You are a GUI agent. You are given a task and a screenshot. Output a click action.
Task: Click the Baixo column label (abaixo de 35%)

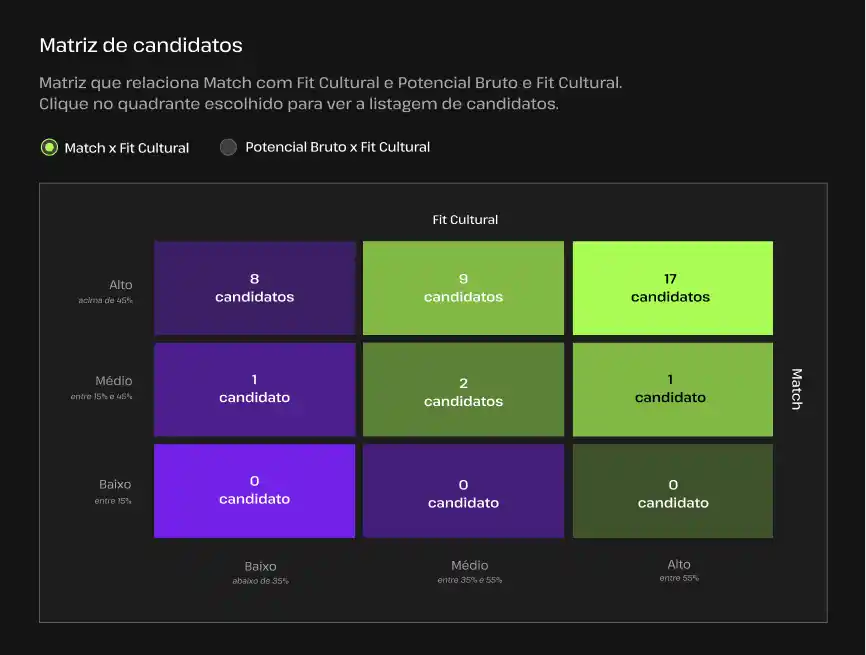(x=260, y=567)
